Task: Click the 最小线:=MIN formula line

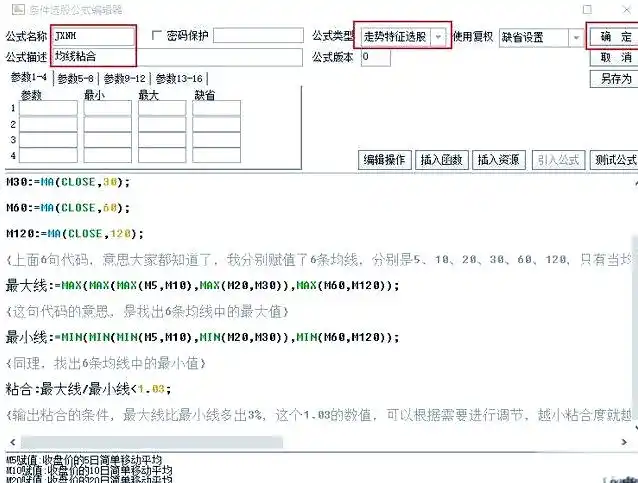Action: pyautogui.click(x=202, y=337)
